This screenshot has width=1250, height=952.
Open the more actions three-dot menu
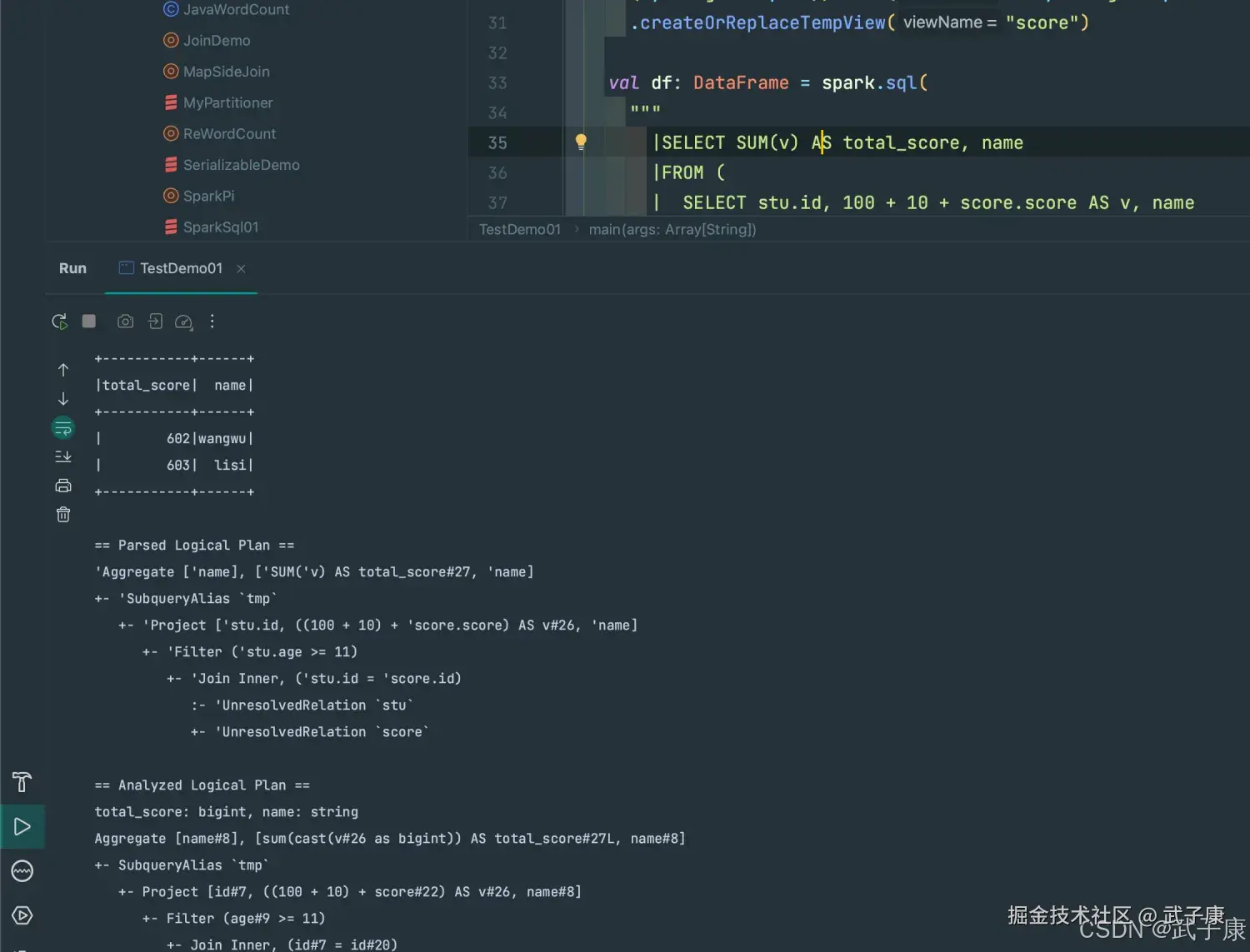click(x=212, y=321)
